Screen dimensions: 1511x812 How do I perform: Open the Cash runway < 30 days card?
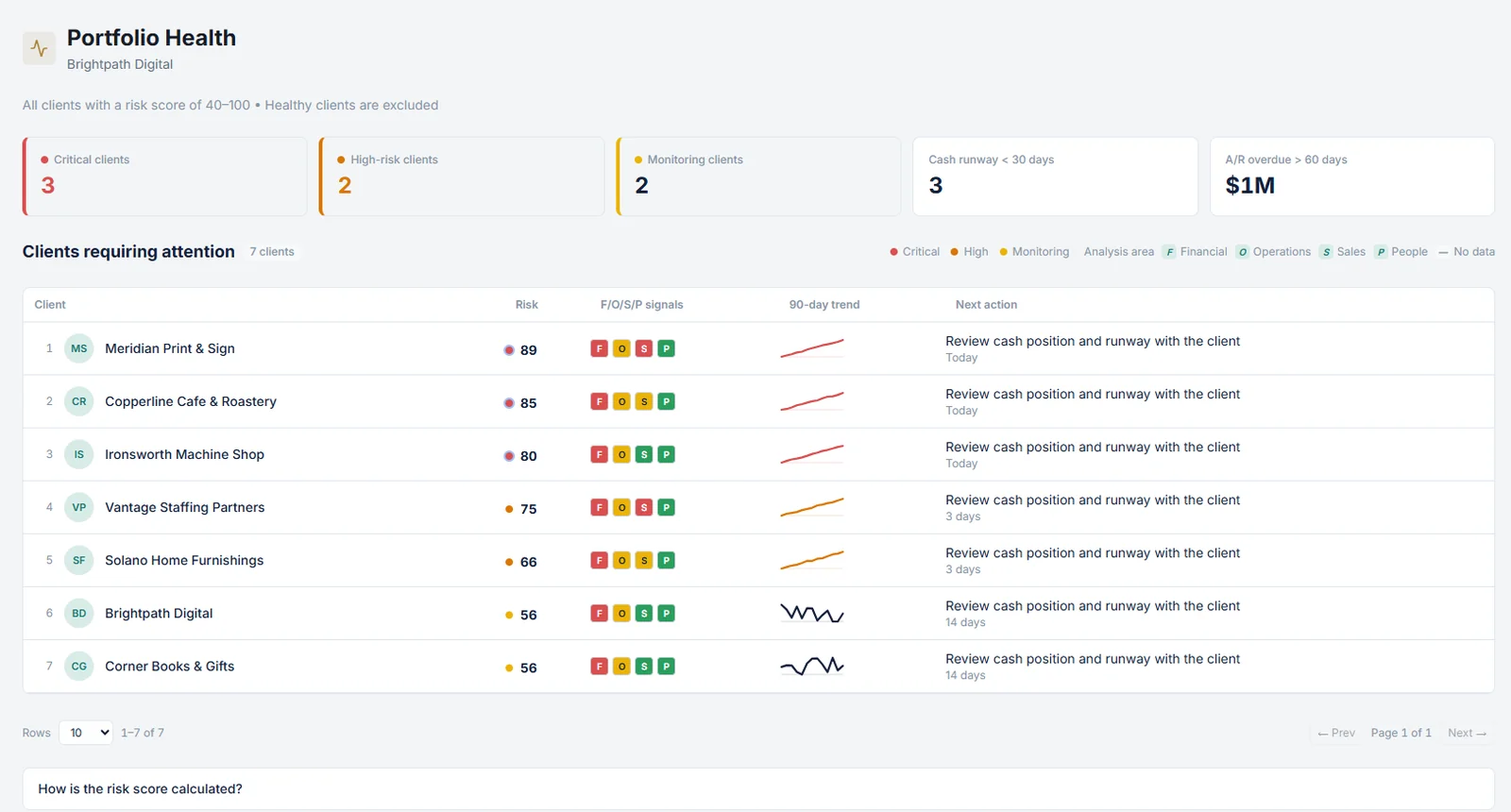1055,177
